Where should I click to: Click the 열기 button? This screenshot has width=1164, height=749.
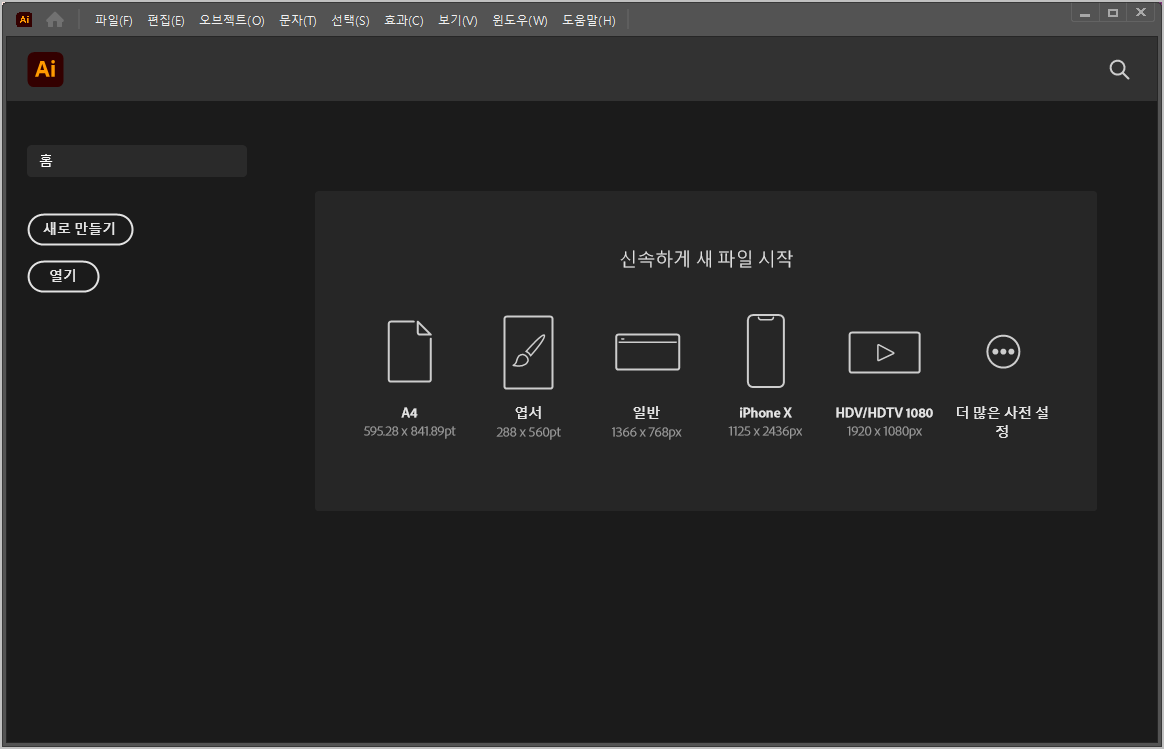coord(63,276)
